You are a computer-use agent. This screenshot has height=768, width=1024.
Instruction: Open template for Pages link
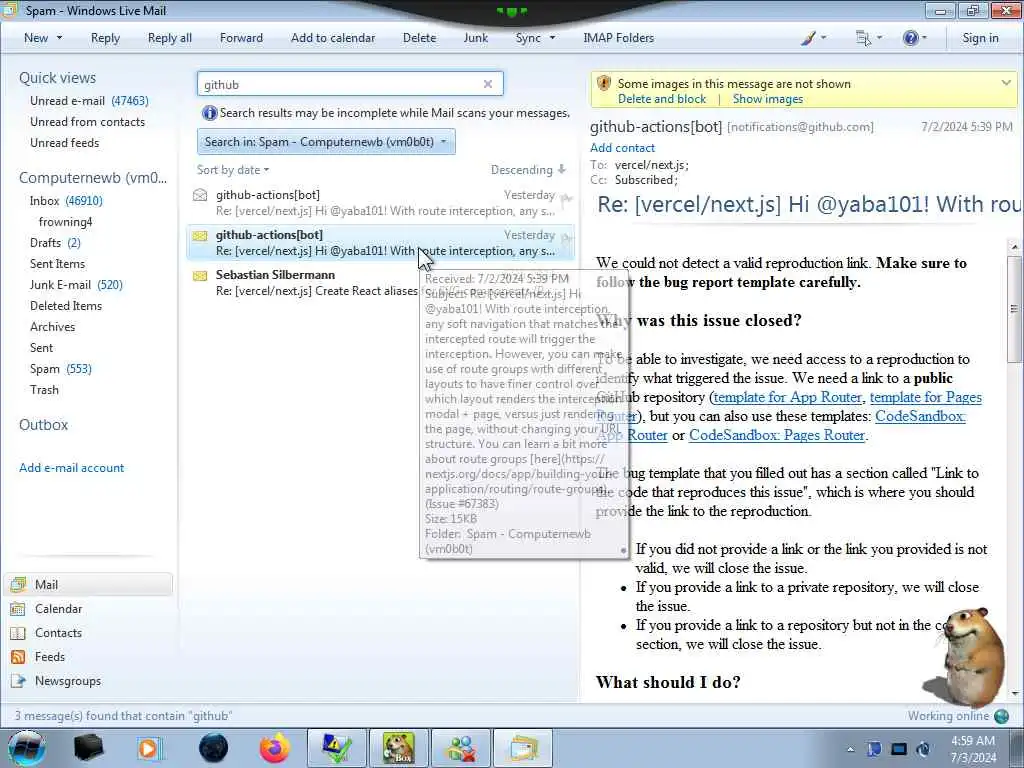(x=925, y=397)
